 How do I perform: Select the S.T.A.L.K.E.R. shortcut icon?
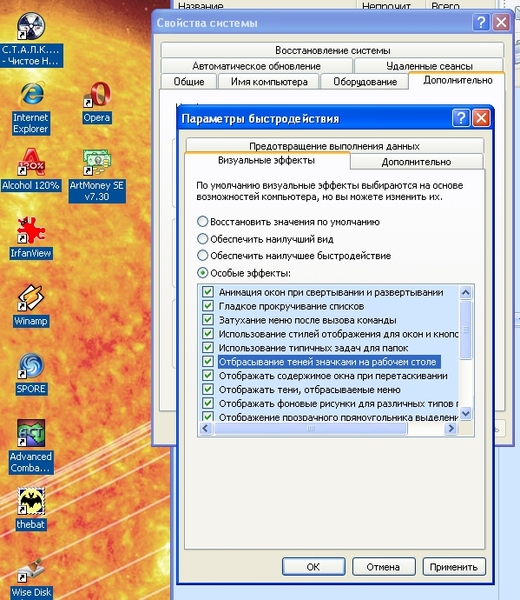(31, 26)
